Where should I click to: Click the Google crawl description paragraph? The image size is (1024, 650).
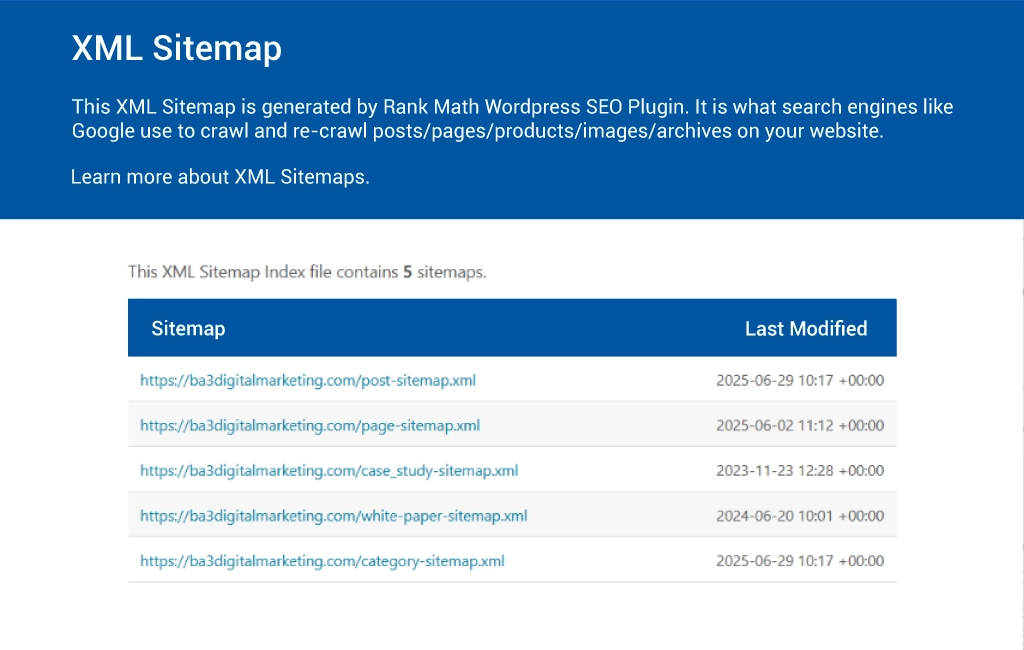coord(511,118)
